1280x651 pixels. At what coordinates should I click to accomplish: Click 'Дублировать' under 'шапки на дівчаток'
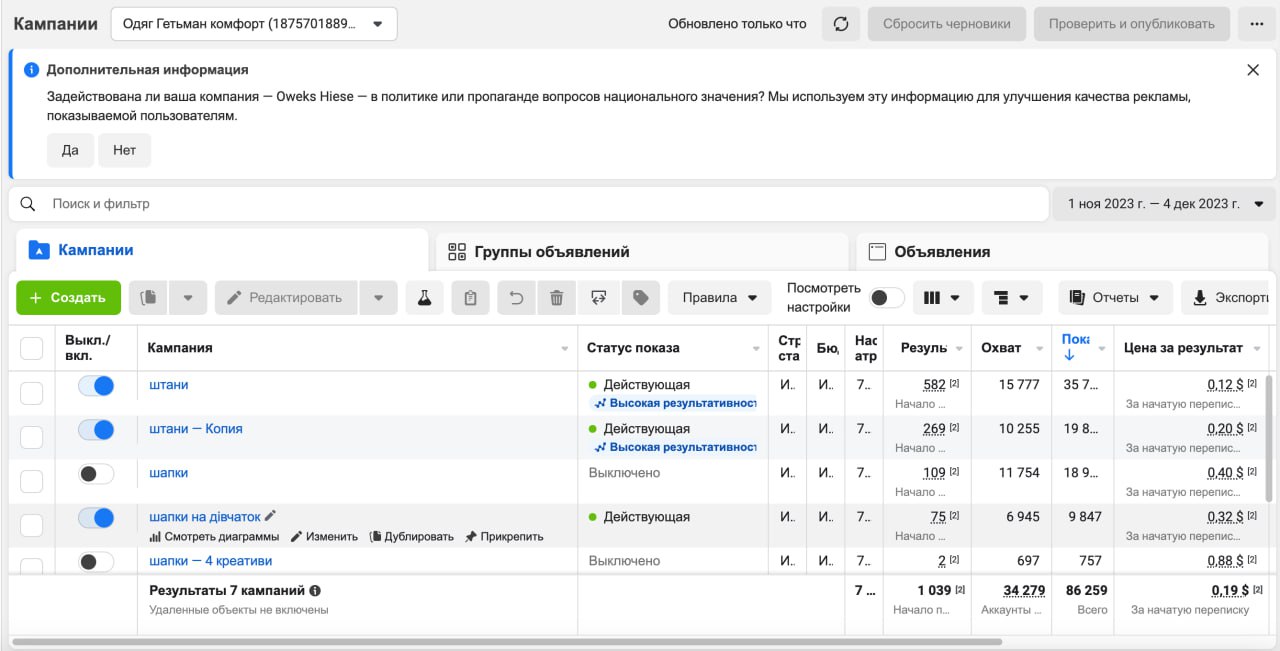coord(411,537)
